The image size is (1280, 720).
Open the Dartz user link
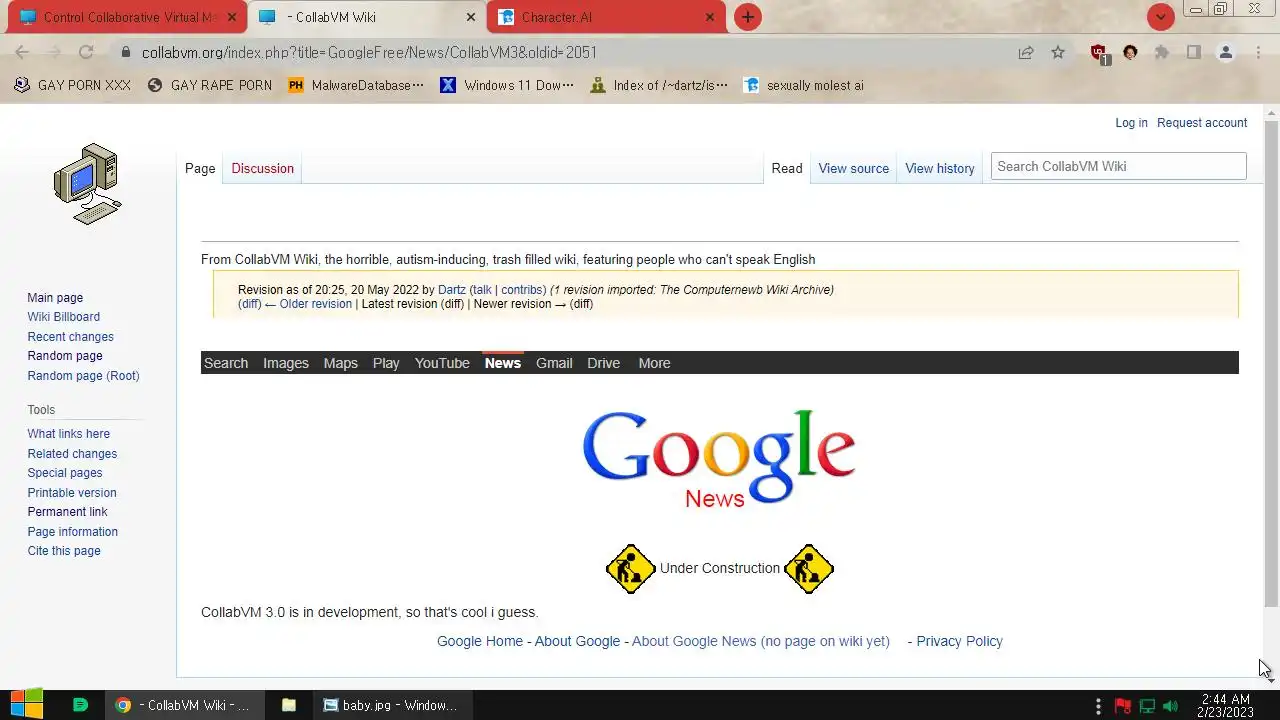point(452,290)
